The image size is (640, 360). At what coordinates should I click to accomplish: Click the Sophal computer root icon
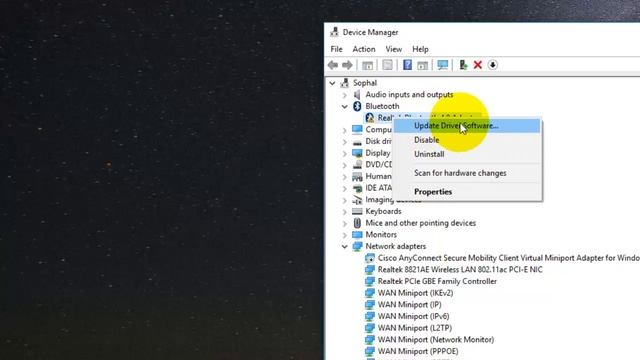[345, 83]
